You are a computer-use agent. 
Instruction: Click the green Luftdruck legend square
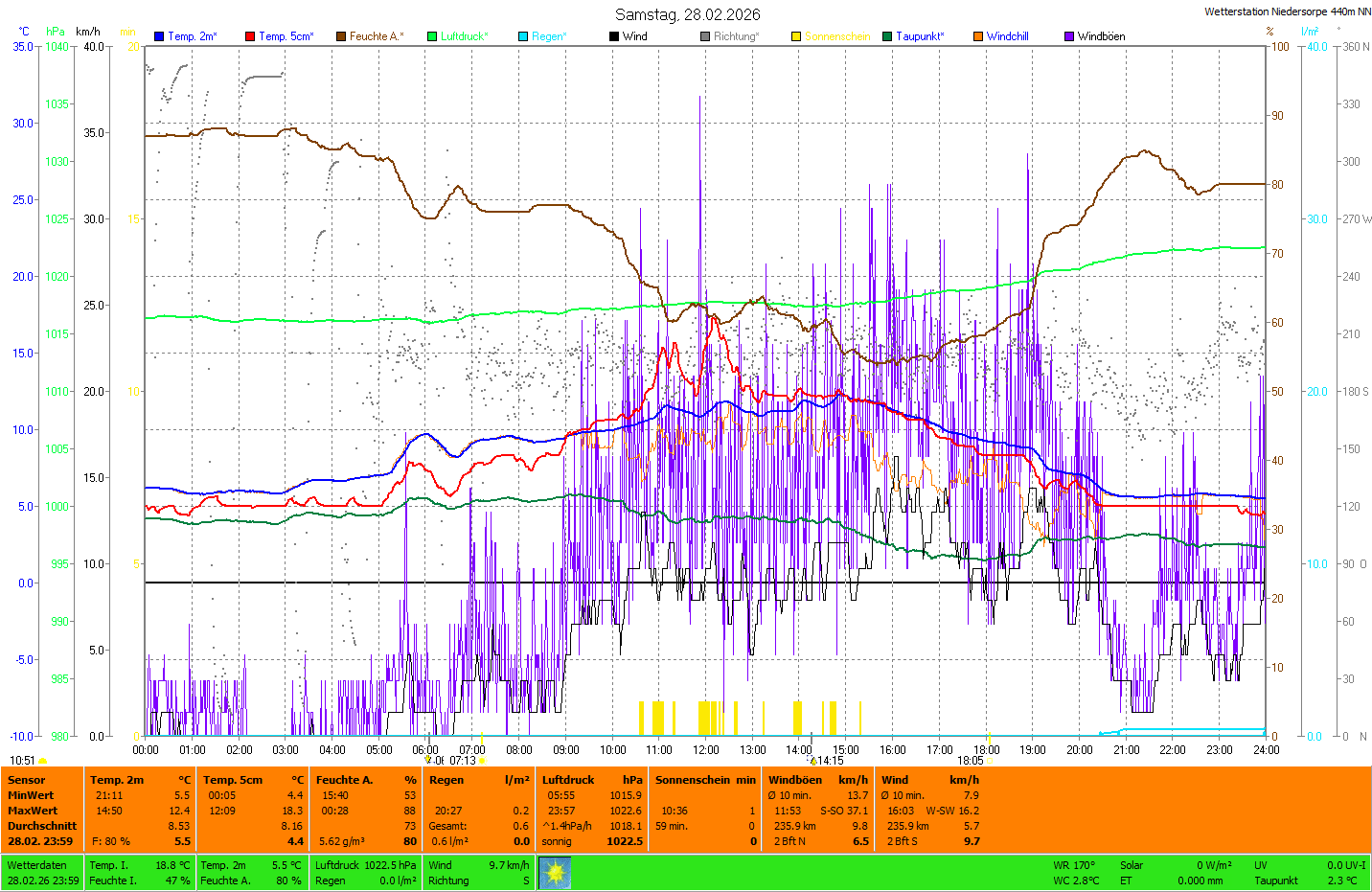[x=432, y=36]
